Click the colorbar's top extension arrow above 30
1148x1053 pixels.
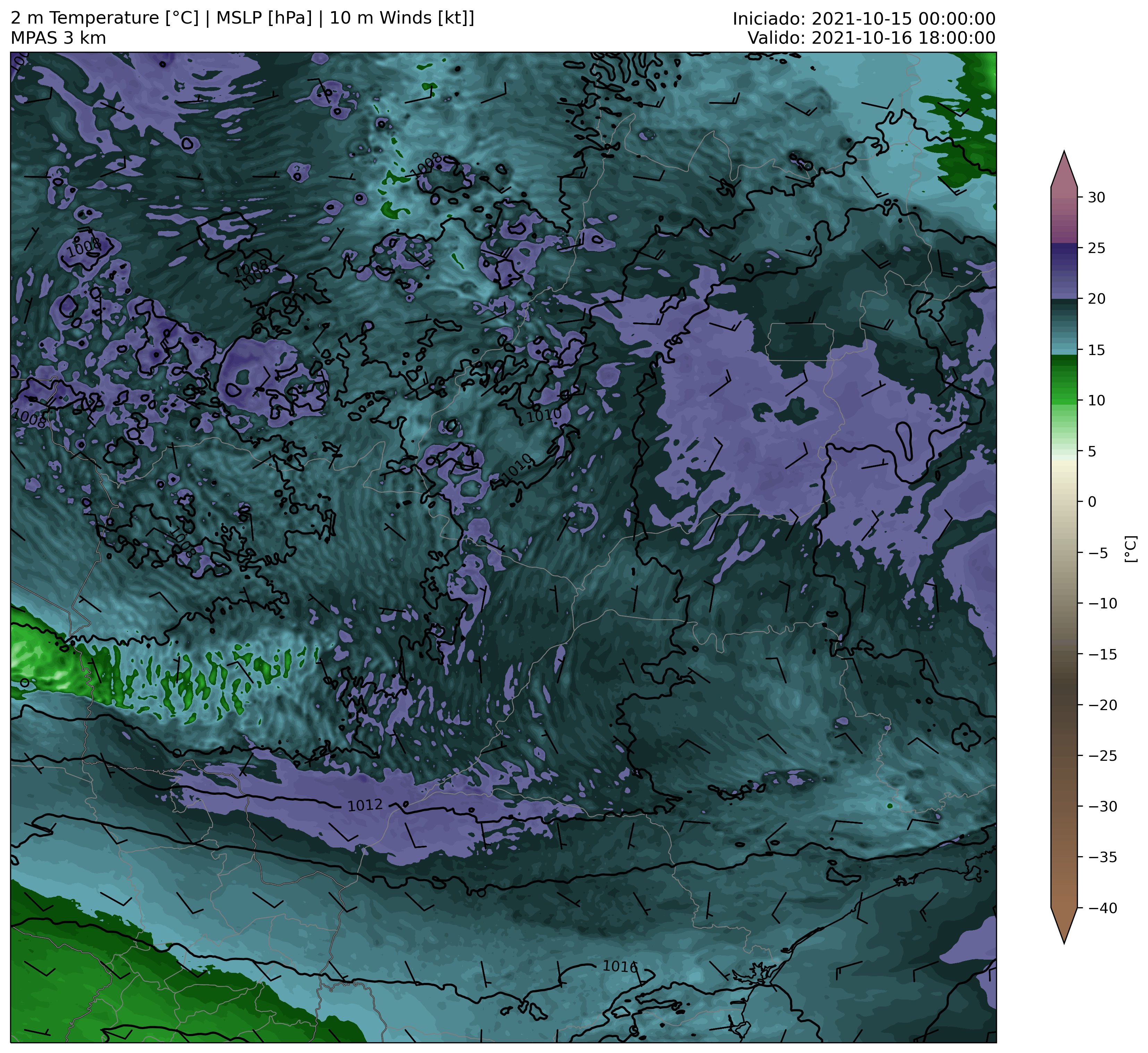(1064, 173)
